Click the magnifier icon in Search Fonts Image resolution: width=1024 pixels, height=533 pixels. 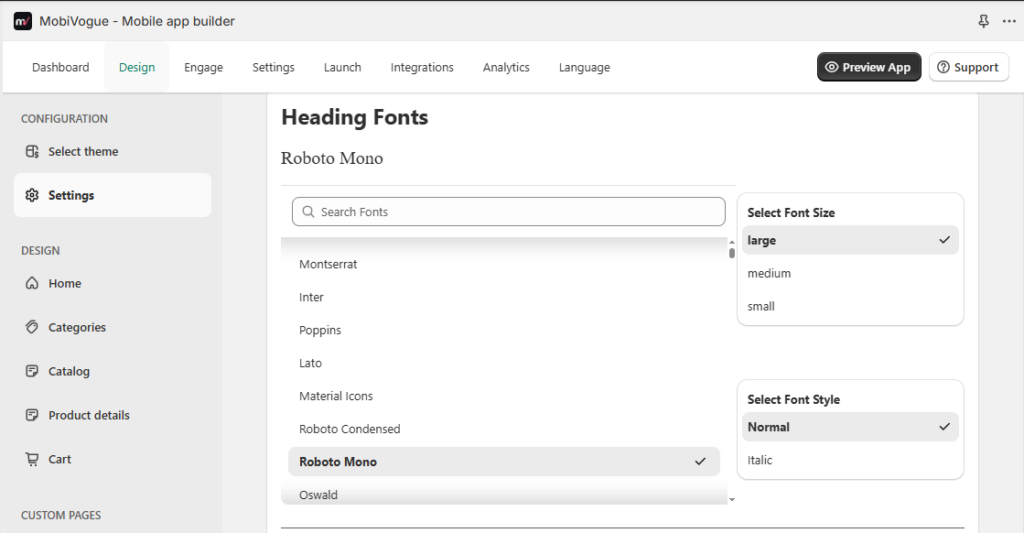point(308,212)
